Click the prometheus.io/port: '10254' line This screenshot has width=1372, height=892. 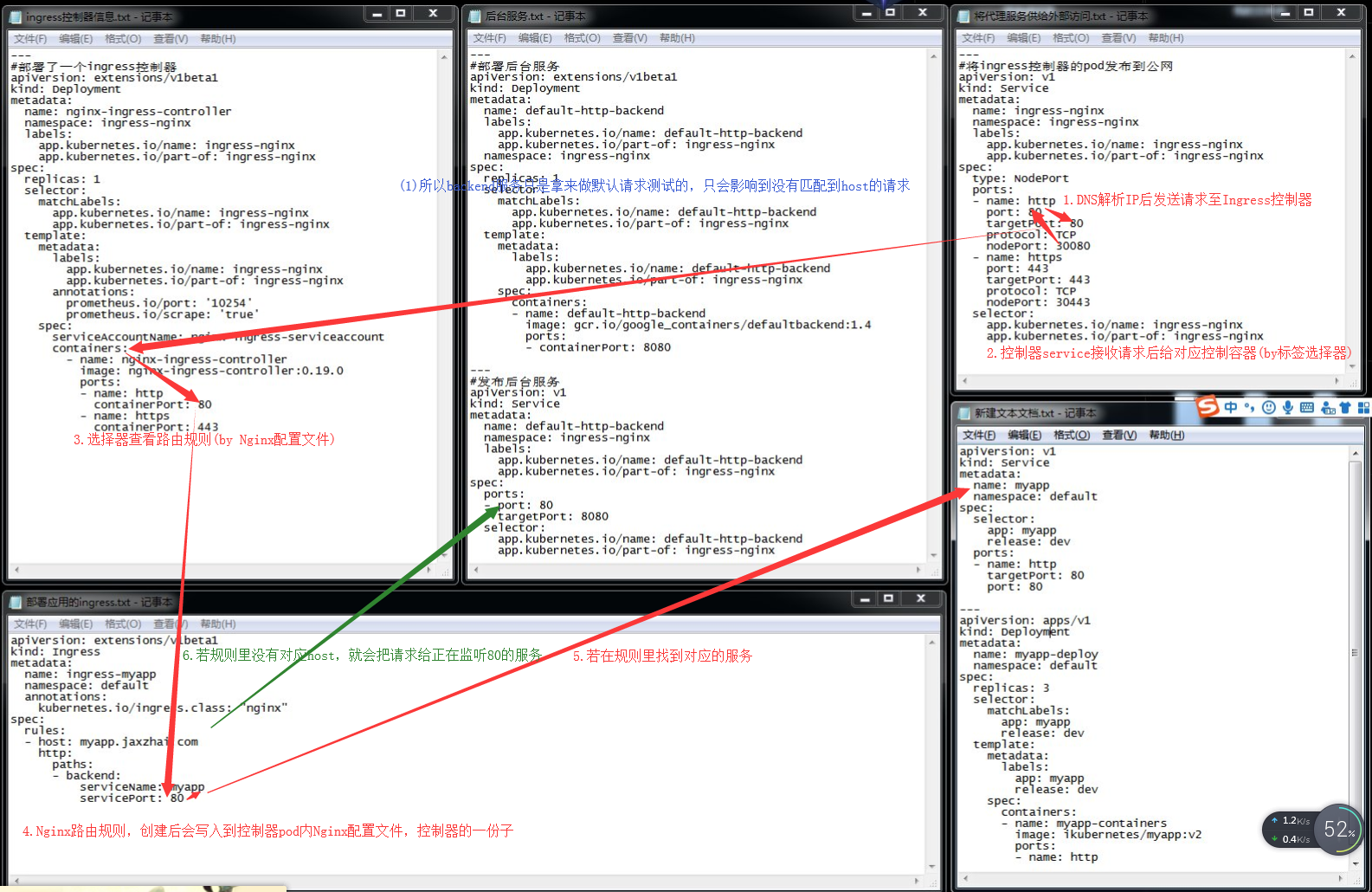click(159, 303)
